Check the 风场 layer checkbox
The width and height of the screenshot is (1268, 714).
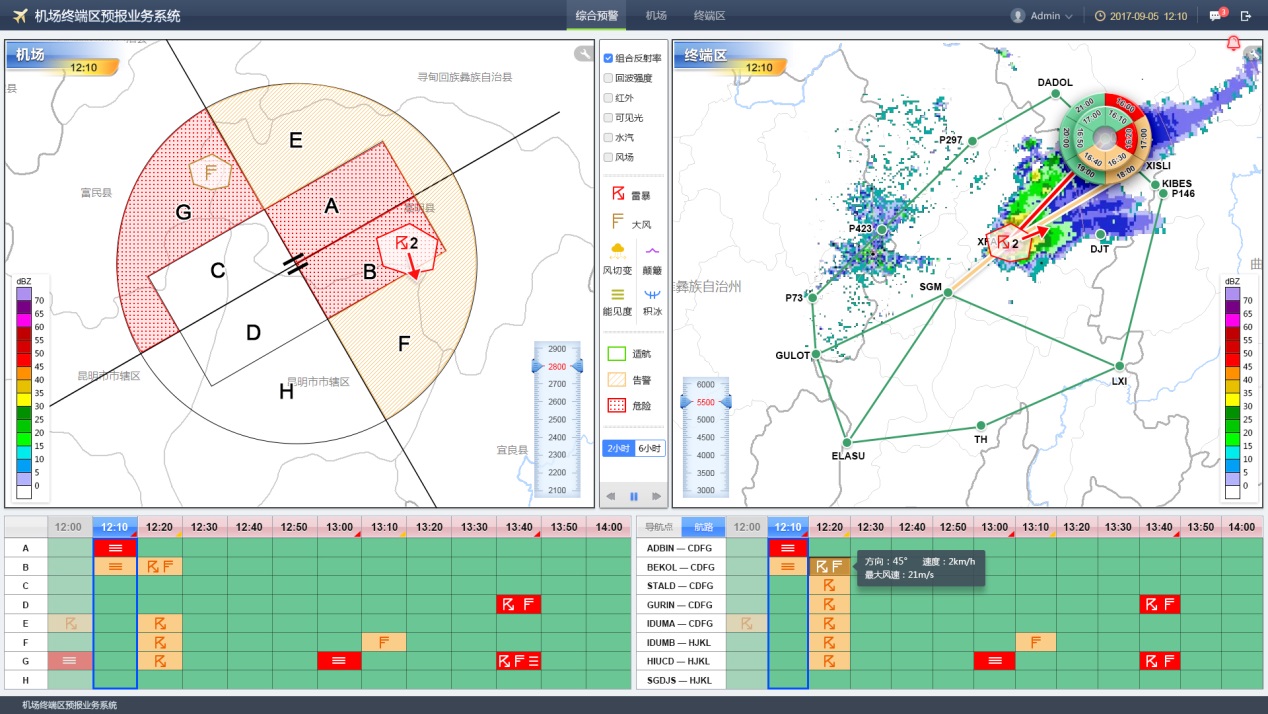[608, 157]
